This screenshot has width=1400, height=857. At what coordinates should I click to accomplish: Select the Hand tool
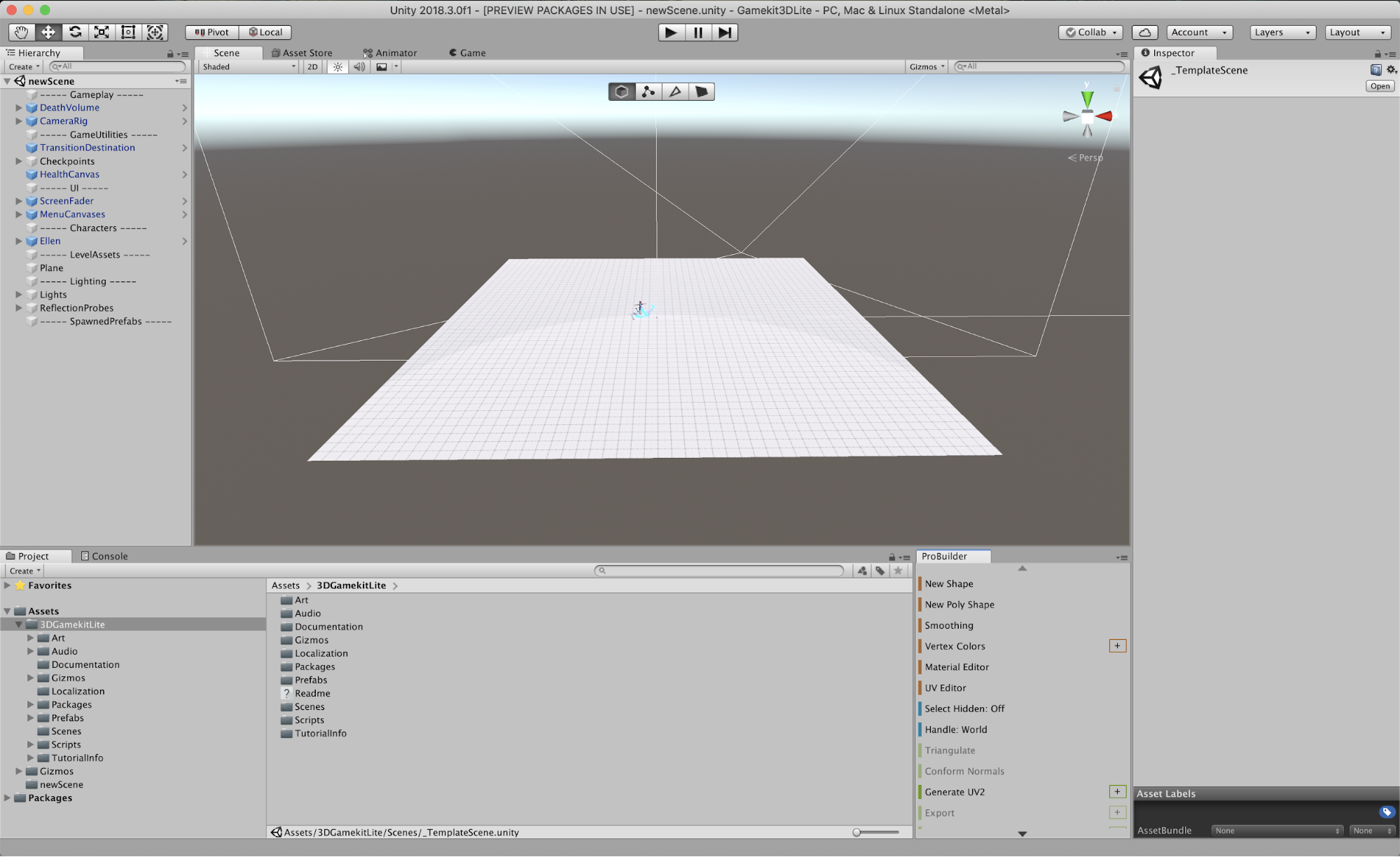[x=22, y=32]
